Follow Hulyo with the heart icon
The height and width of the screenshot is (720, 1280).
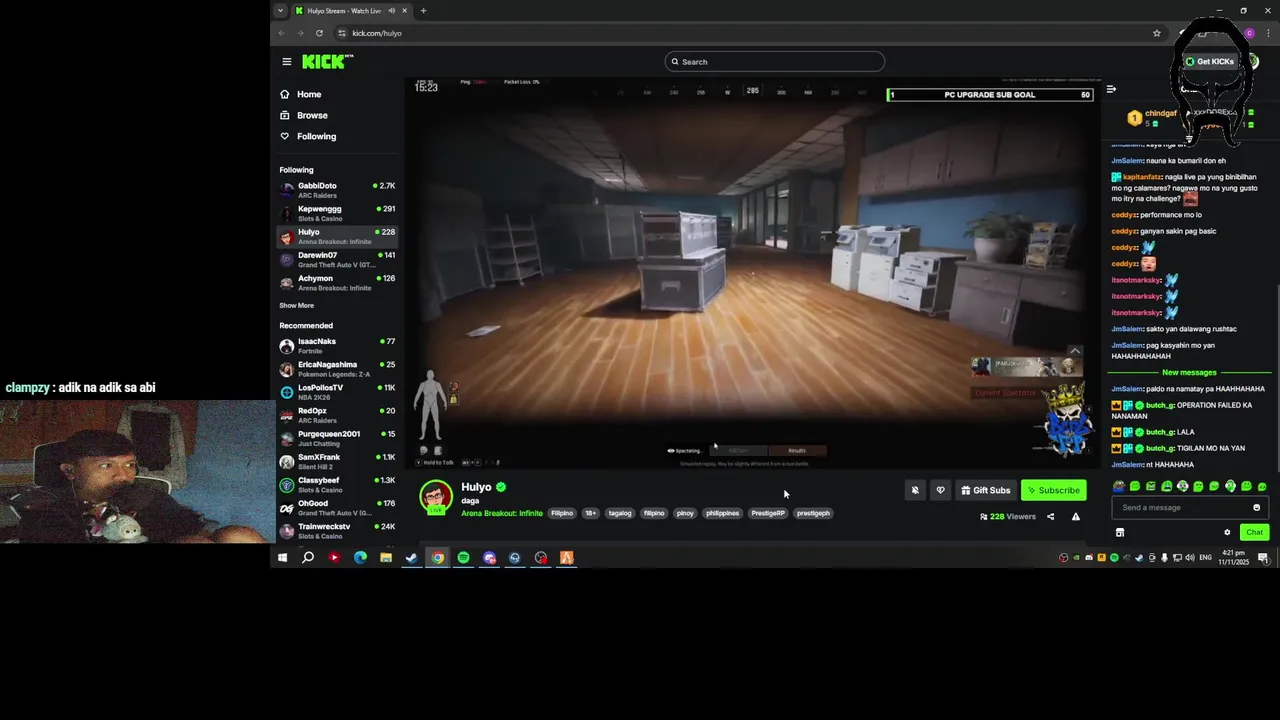940,490
